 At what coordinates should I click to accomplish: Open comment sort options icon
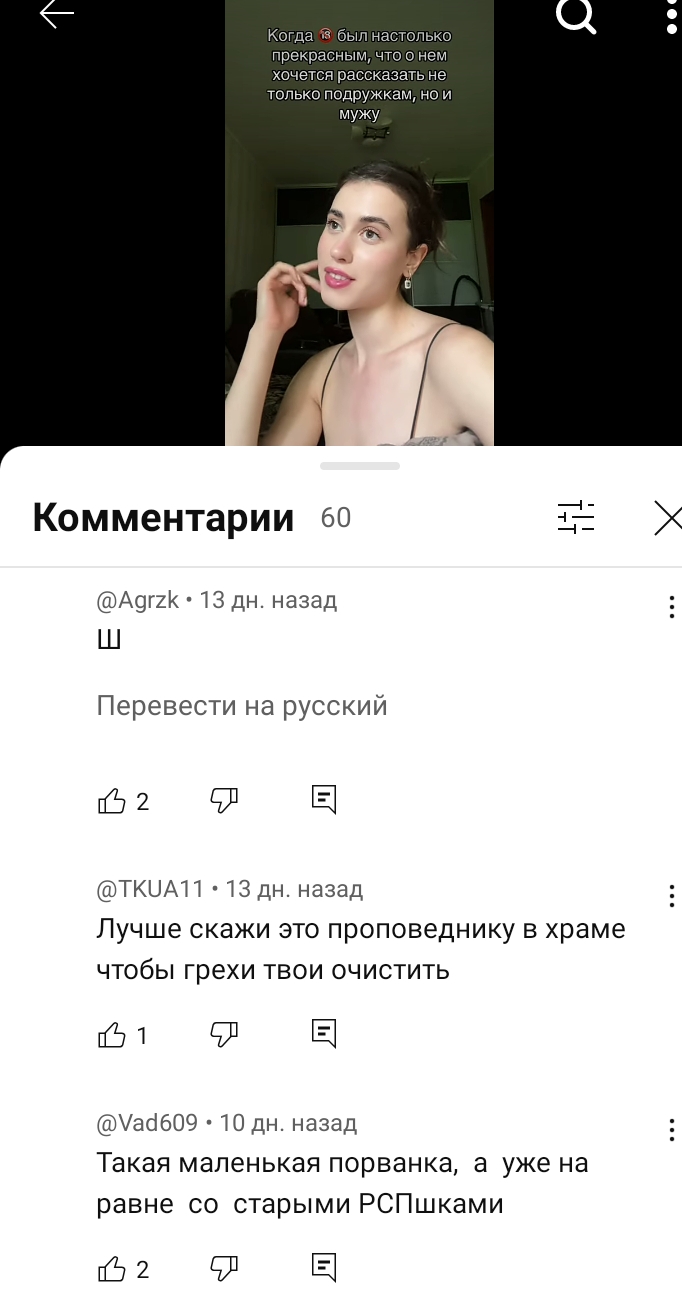click(576, 517)
